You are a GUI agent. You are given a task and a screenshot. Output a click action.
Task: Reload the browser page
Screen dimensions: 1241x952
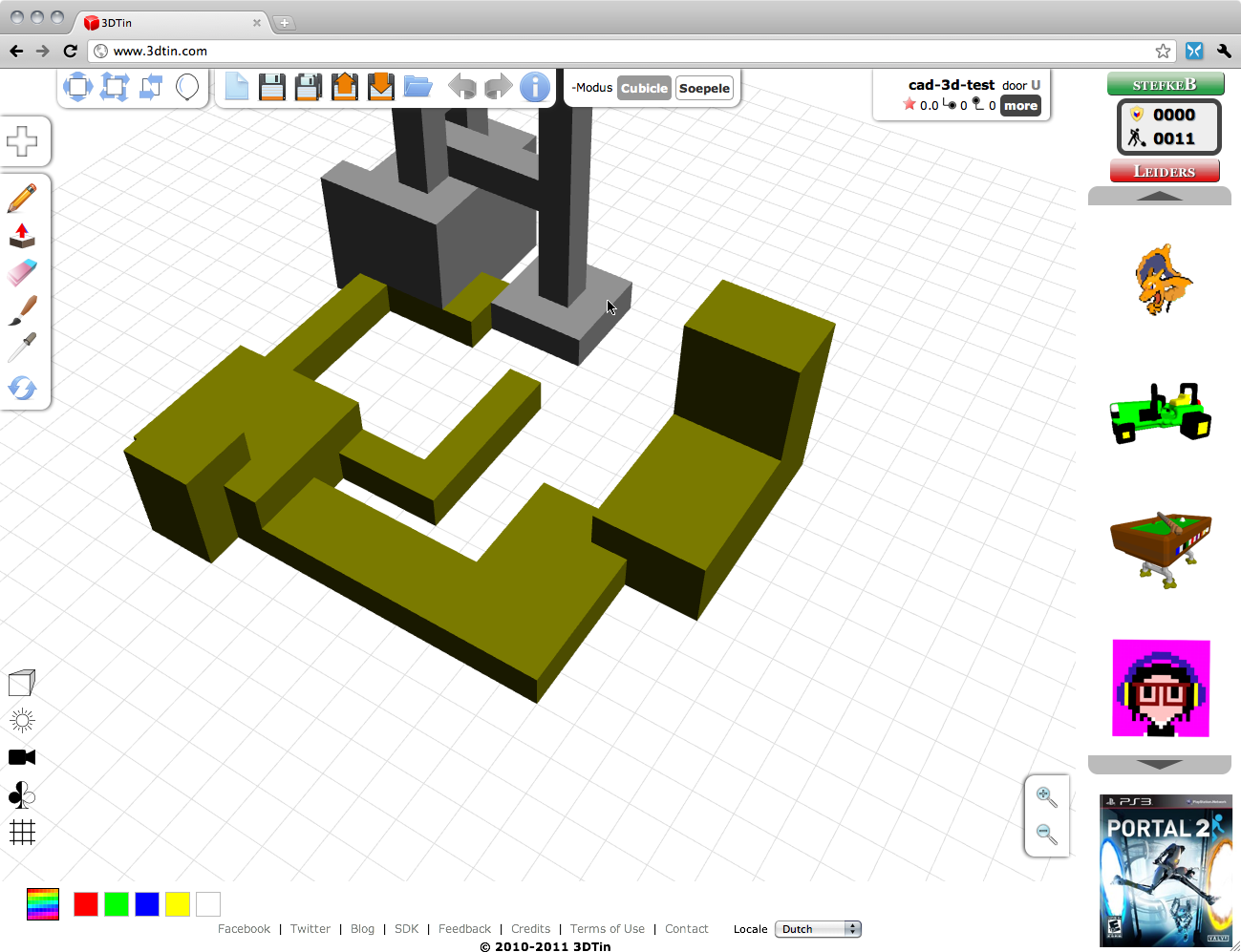pos(70,51)
